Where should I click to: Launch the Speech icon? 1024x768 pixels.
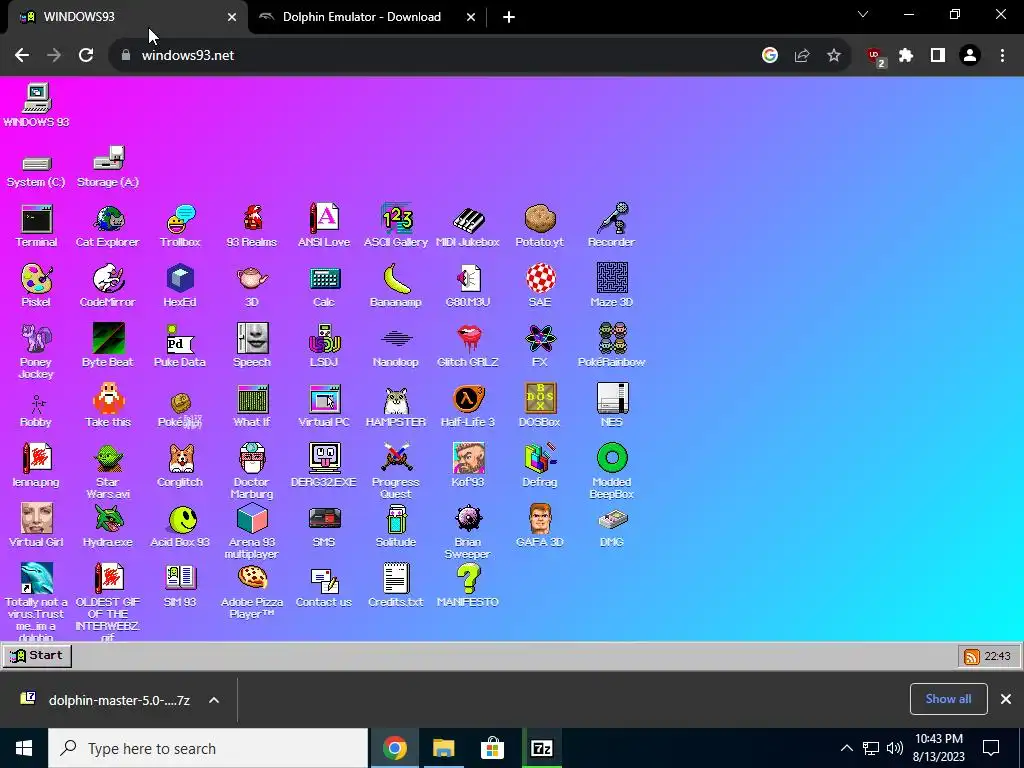coord(252,346)
